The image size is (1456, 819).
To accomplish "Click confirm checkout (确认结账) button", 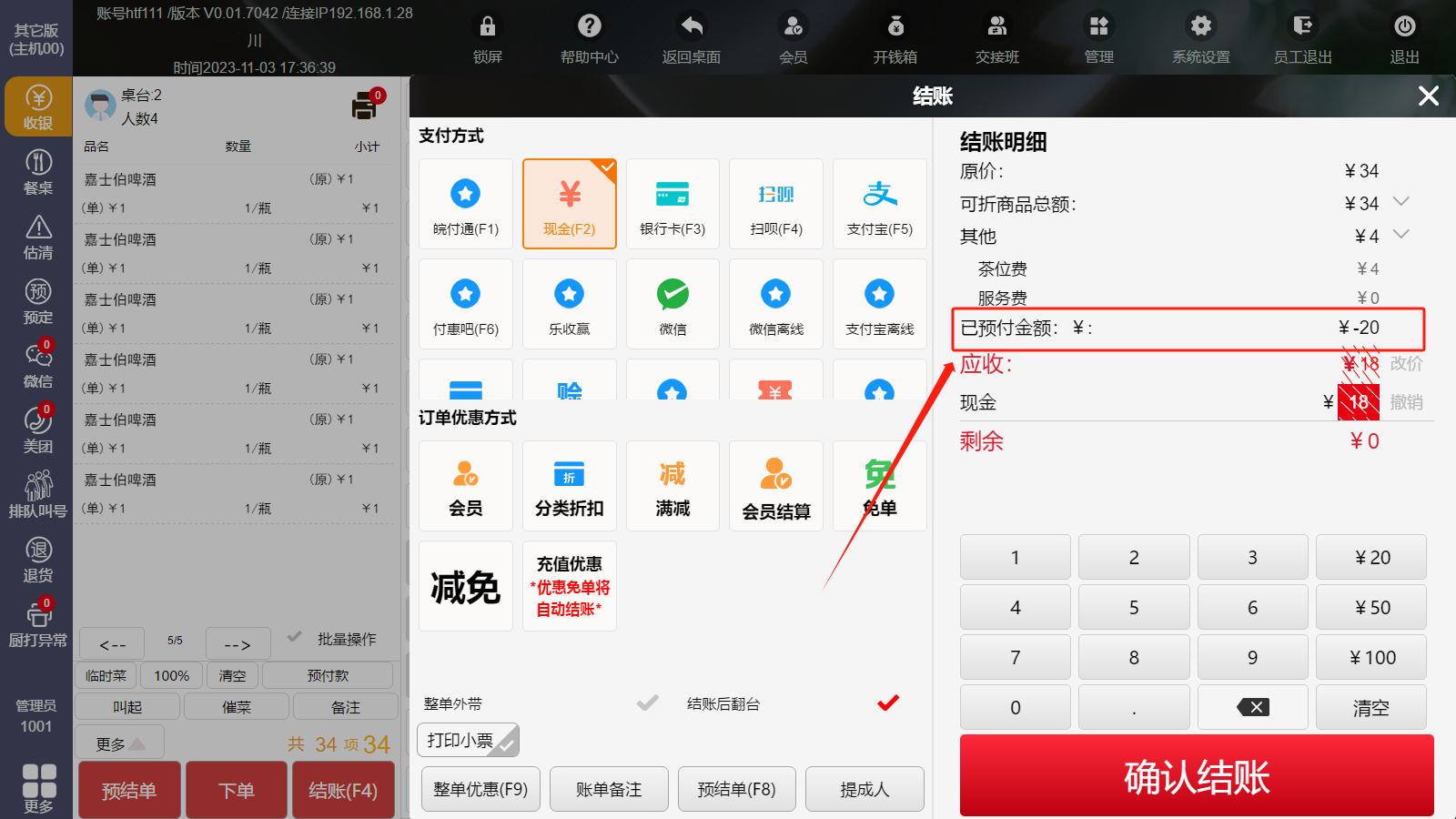I will [x=1196, y=776].
